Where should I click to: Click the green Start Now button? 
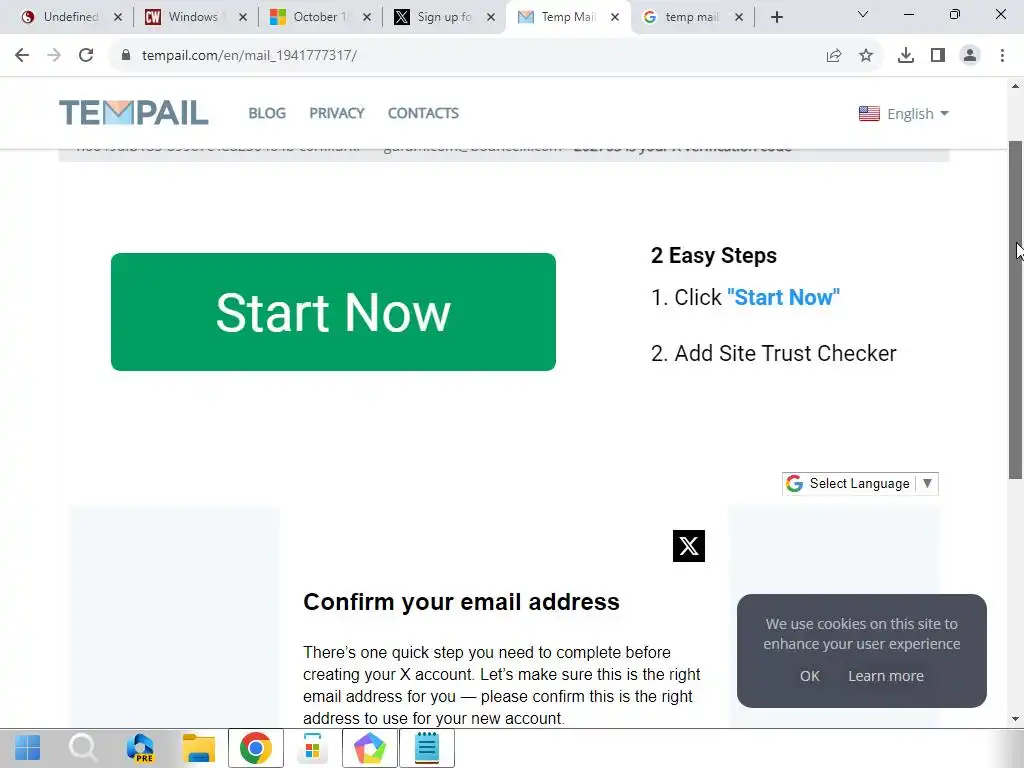pyautogui.click(x=333, y=312)
